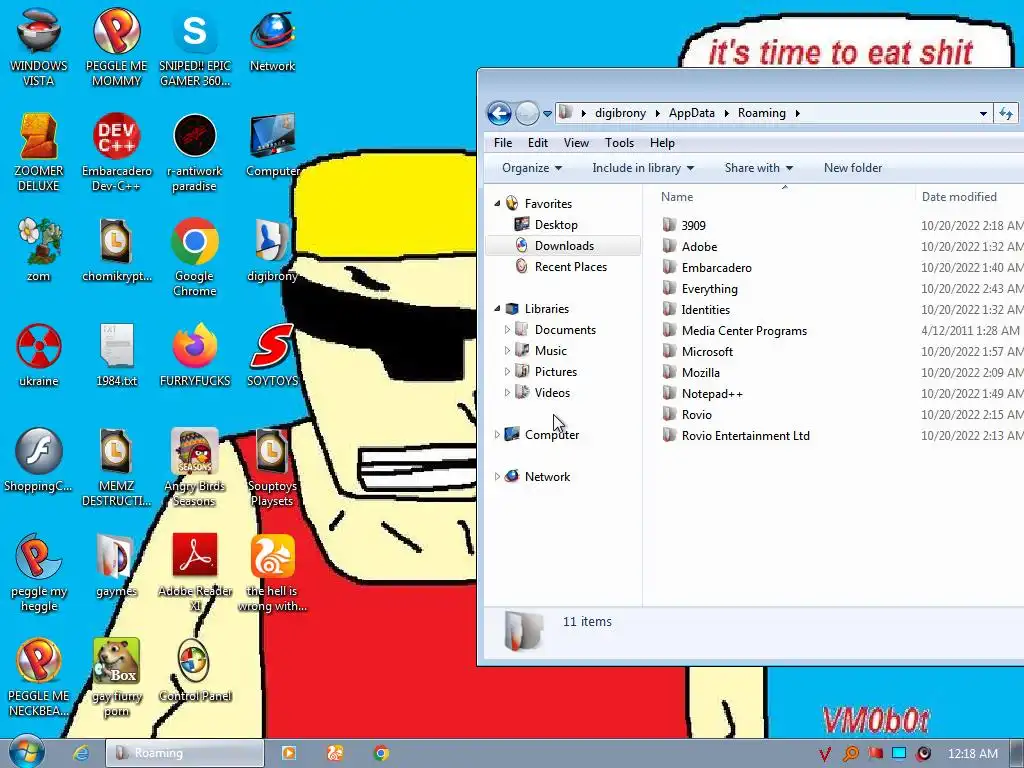This screenshot has height=768, width=1024.
Task: Collapse the Libraries tree section
Action: 497,308
